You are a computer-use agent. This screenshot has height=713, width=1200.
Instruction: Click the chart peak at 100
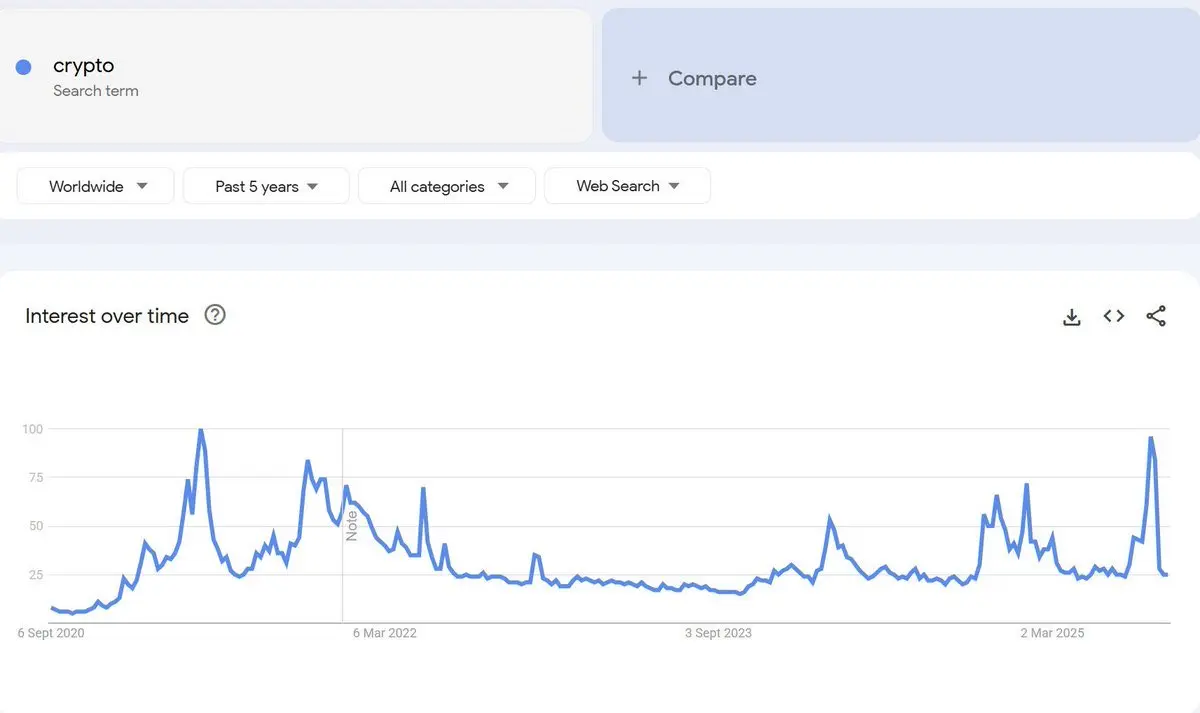point(201,430)
